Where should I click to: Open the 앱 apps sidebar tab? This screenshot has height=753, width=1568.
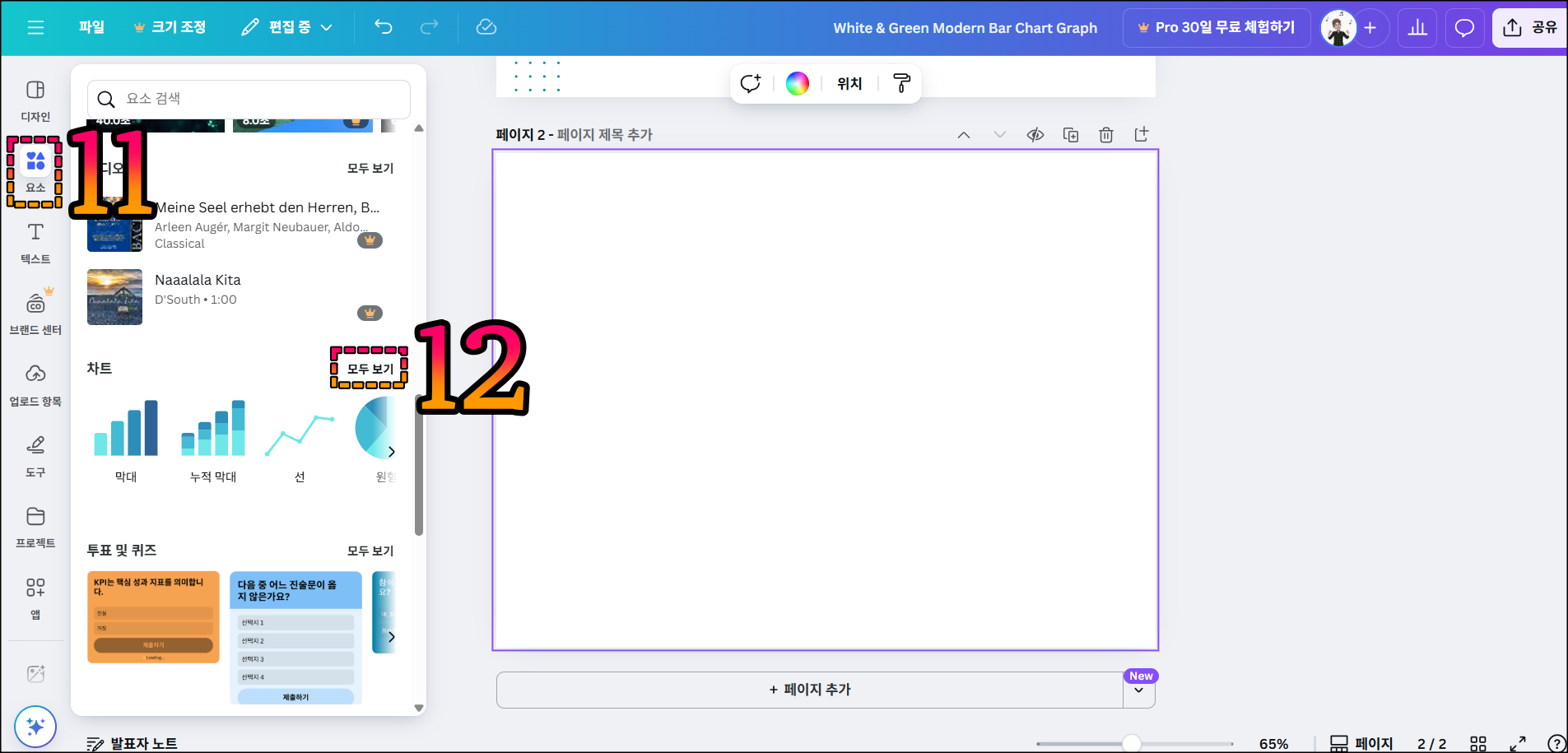[x=35, y=598]
